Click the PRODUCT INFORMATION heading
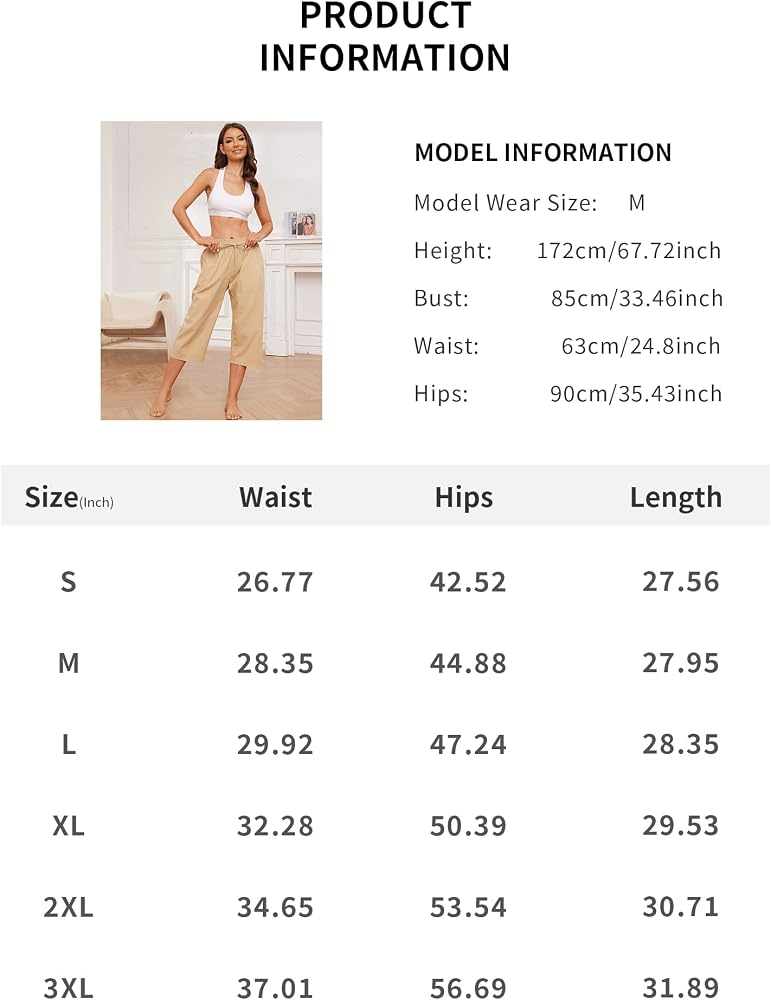This screenshot has height=1000, width=771. [385, 36]
